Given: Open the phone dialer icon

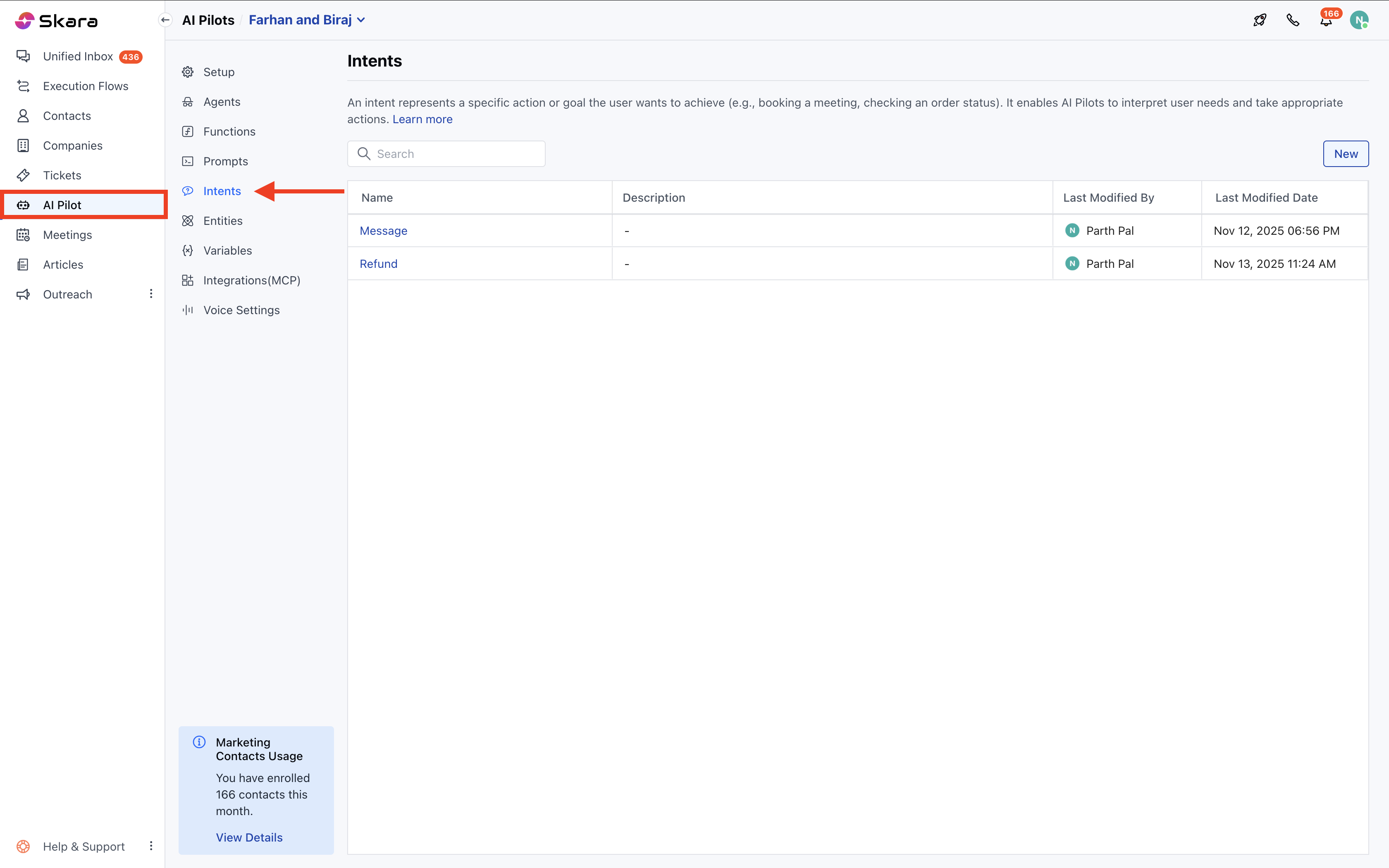Looking at the screenshot, I should coord(1293,20).
